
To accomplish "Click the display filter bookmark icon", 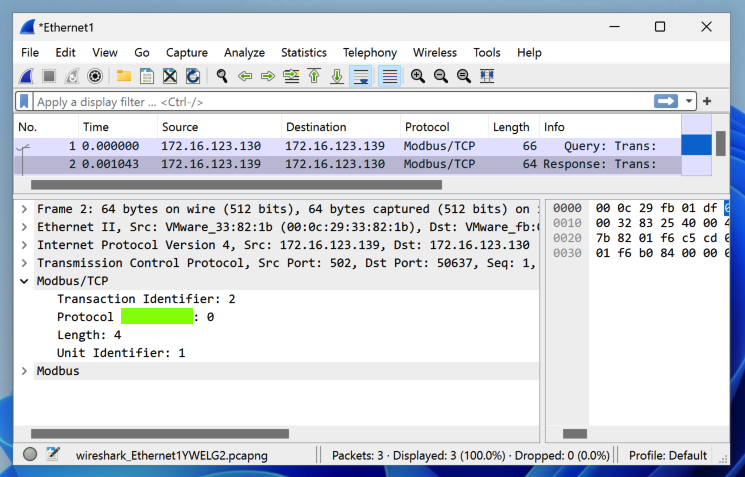I will (24, 102).
